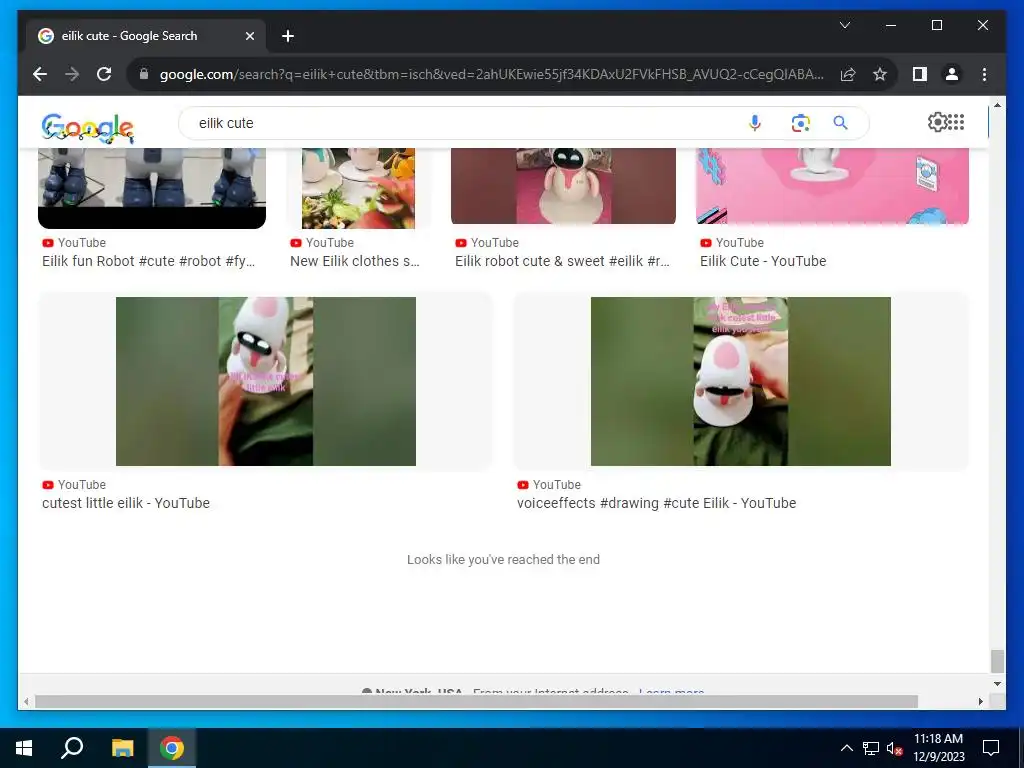Click the Chrome taskbar icon
Image resolution: width=1024 pixels, height=768 pixels.
pyautogui.click(x=172, y=748)
